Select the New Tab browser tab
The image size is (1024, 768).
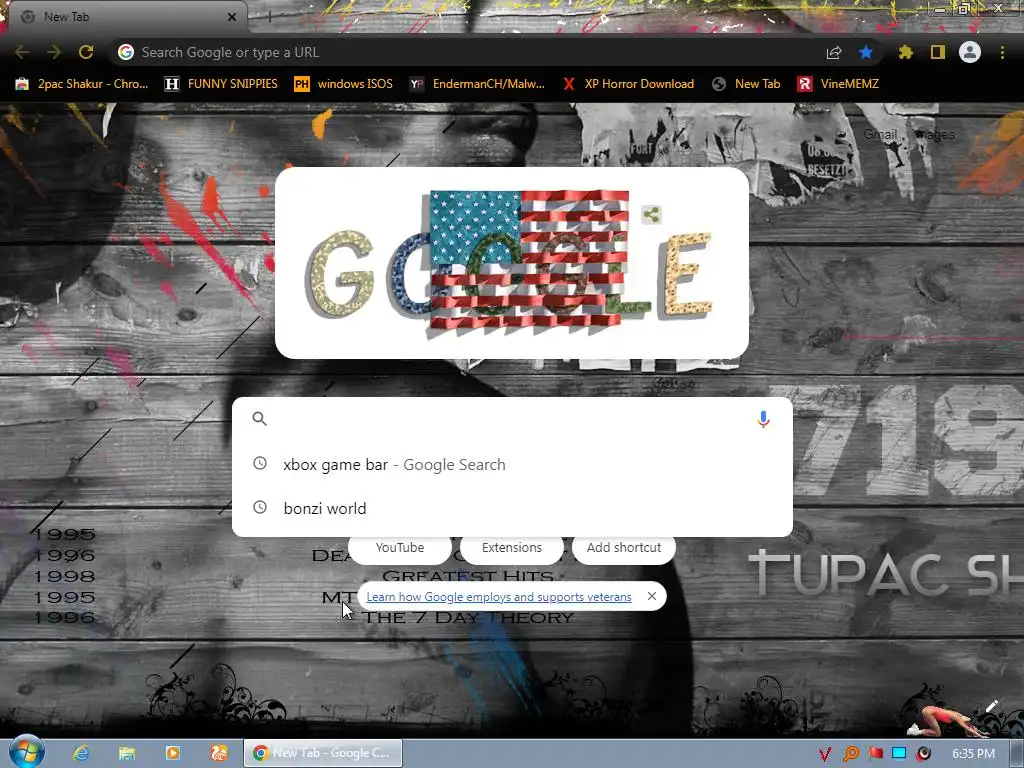[128, 17]
